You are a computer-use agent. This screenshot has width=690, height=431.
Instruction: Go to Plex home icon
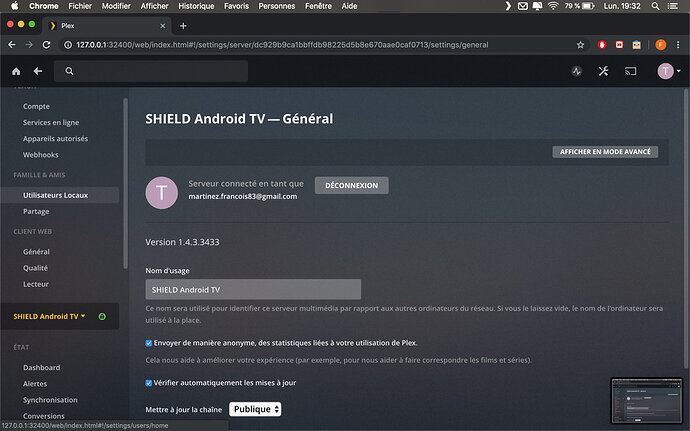tap(16, 71)
